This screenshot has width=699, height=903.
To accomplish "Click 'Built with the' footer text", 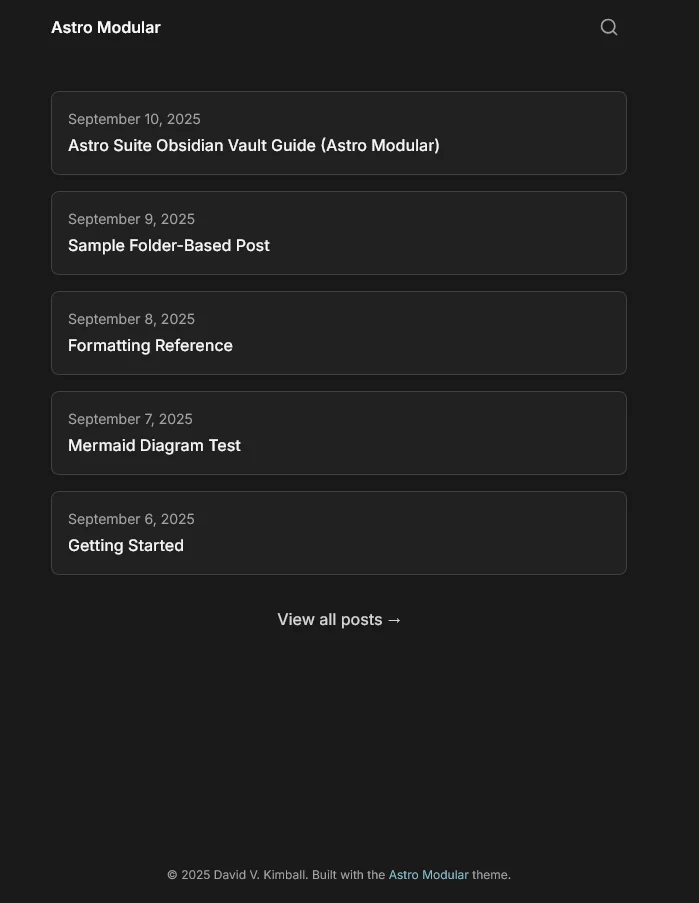I will coord(348,875).
